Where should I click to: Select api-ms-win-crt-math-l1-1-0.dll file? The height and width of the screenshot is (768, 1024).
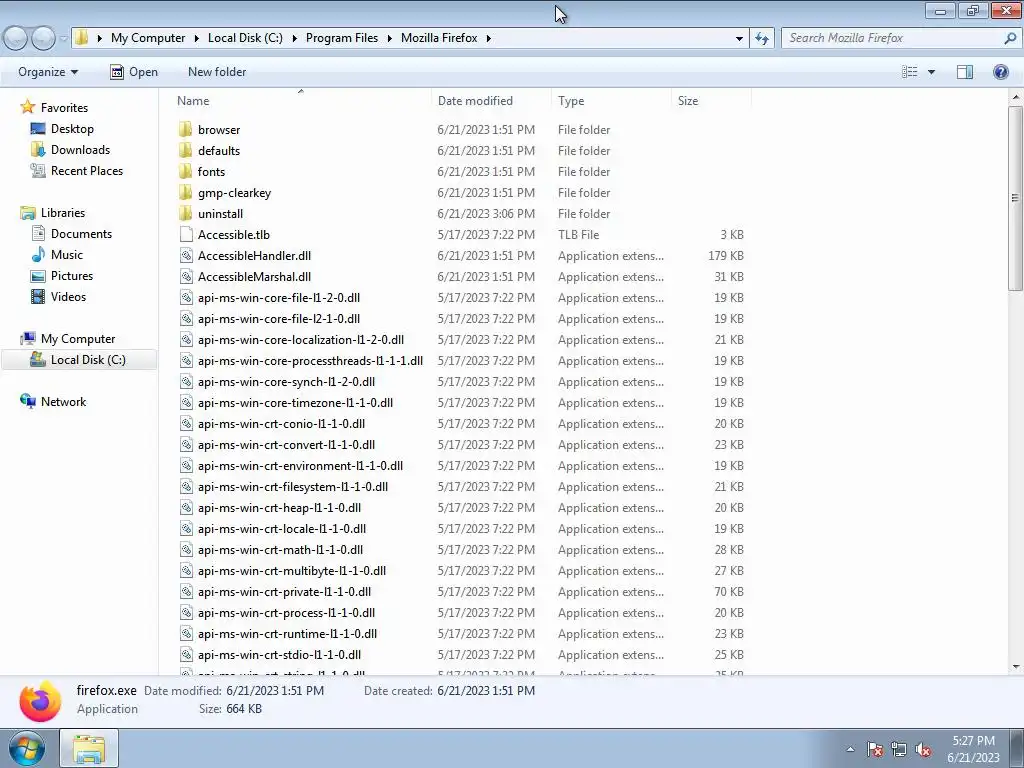(x=280, y=549)
